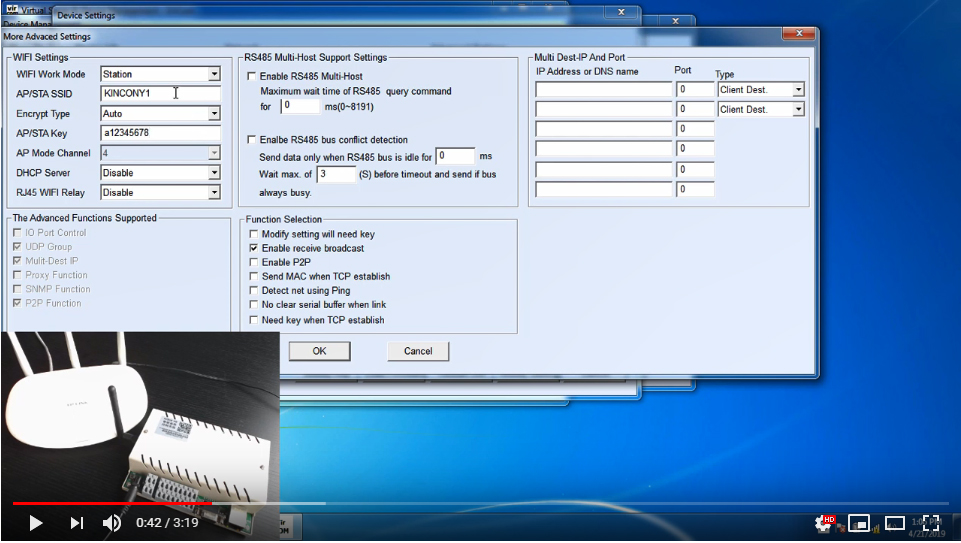Click RS485 maximum wait time field
The height and width of the screenshot is (543, 961).
click(x=300, y=106)
